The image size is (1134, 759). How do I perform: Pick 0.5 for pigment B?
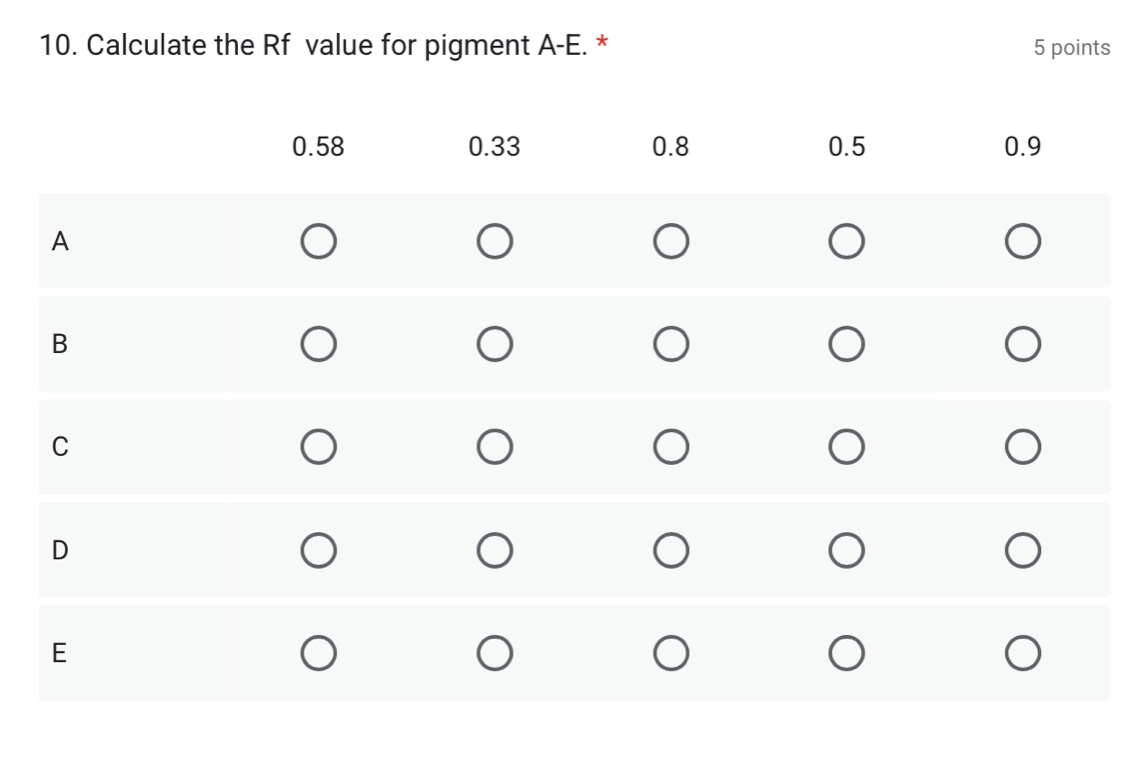click(x=846, y=344)
